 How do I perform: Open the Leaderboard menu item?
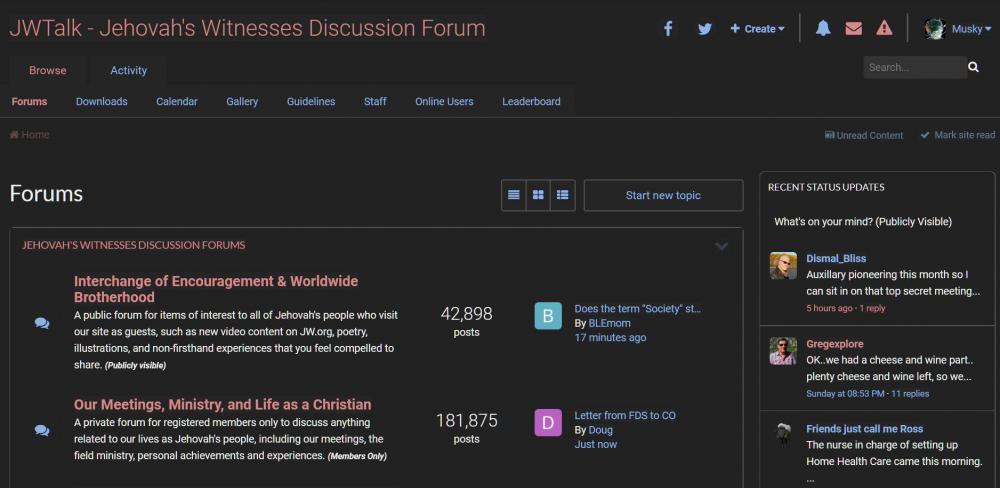[x=531, y=102]
